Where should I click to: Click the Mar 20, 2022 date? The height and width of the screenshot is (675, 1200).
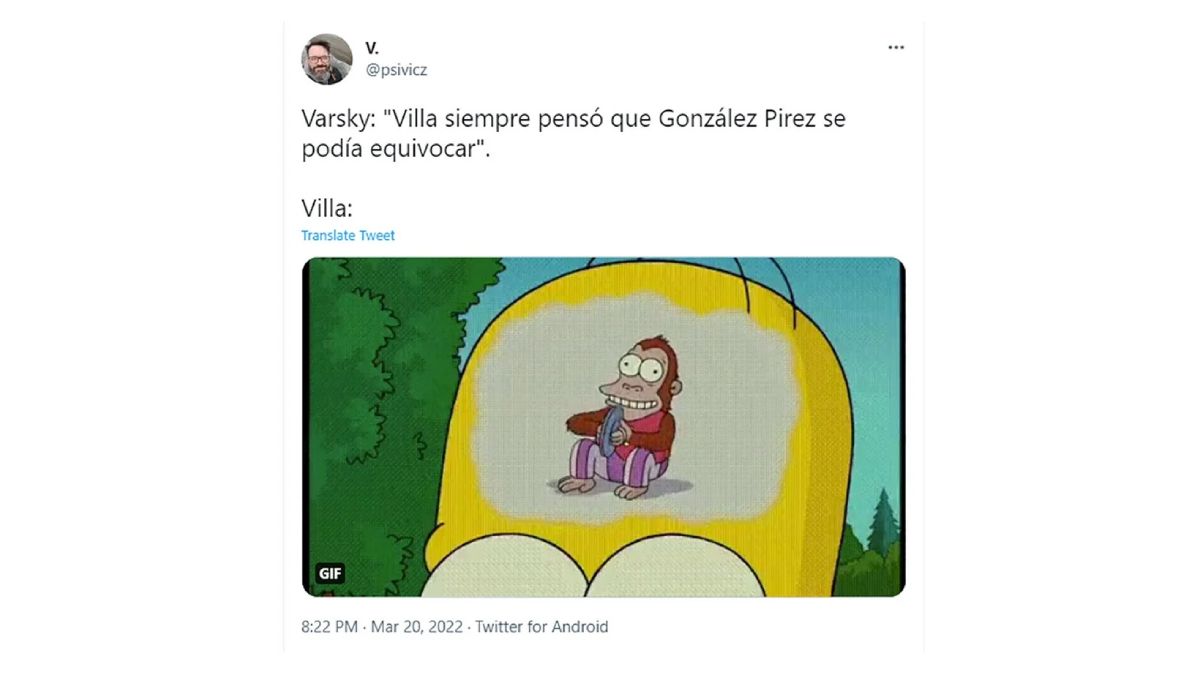(x=417, y=627)
